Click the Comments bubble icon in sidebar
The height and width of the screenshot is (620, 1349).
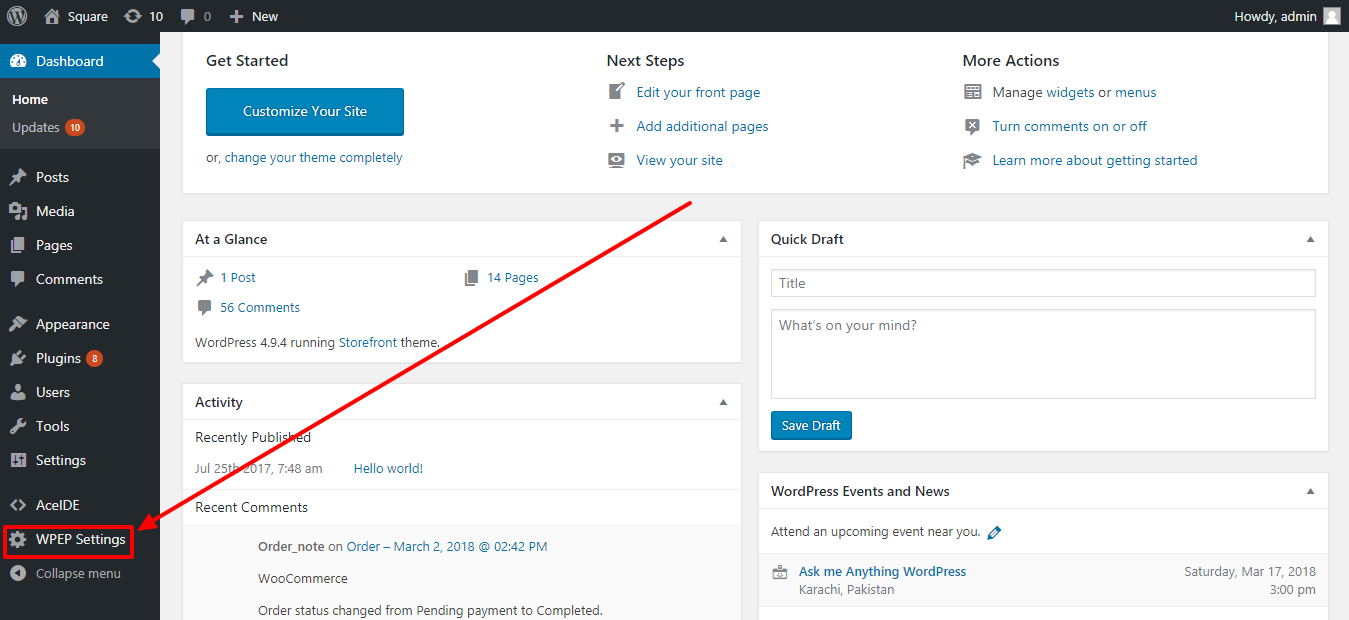tap(18, 279)
